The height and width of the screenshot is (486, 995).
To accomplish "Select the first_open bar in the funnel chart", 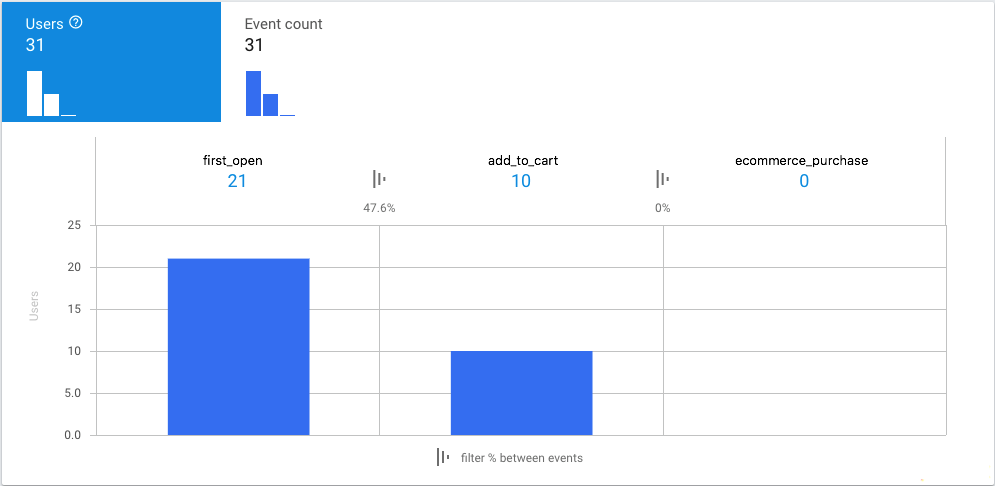I will [x=238, y=346].
